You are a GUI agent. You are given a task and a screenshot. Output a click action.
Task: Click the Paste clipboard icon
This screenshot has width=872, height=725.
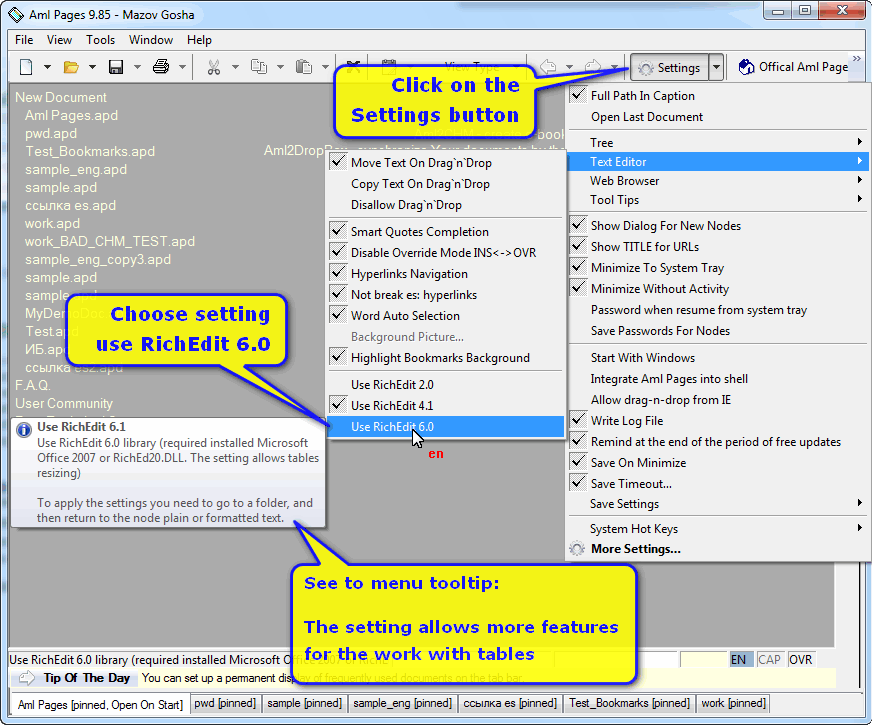[x=304, y=67]
